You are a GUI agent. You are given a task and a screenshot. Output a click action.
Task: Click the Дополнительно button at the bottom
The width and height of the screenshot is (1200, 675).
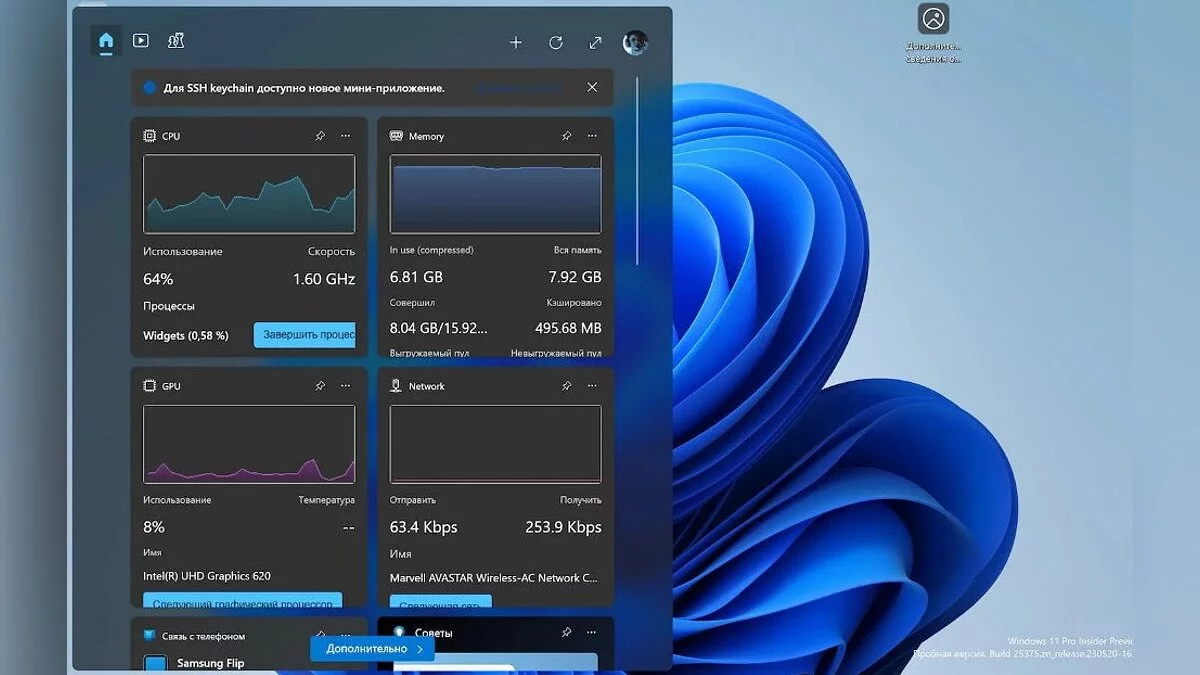coord(372,649)
